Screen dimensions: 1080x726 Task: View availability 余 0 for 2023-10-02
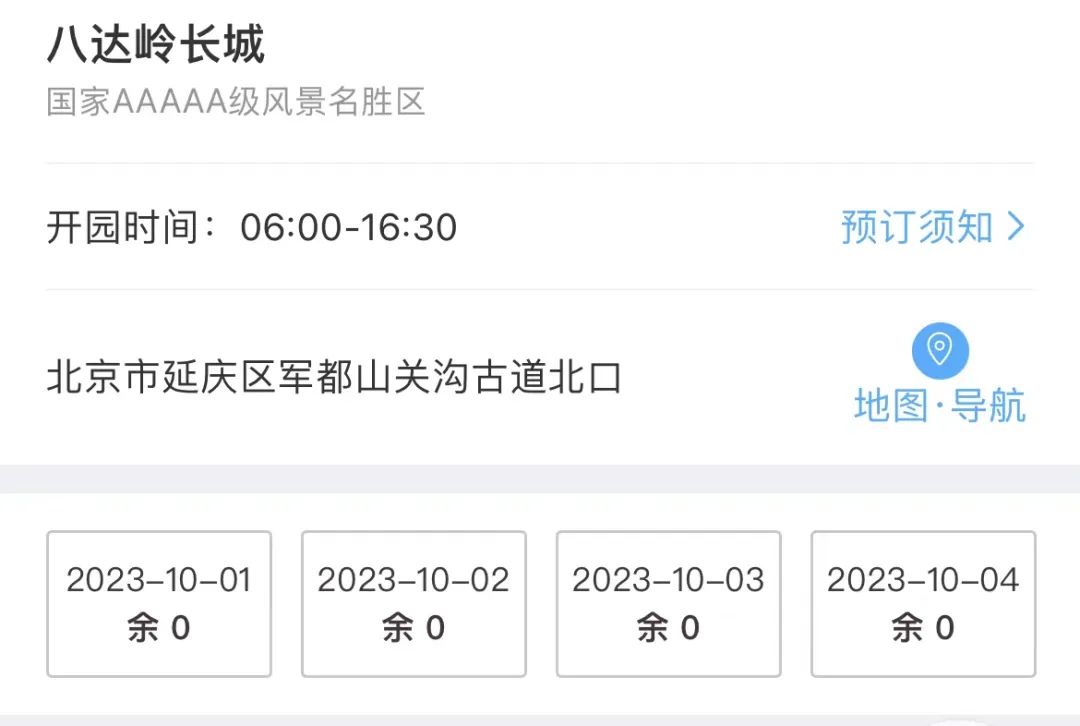click(412, 629)
